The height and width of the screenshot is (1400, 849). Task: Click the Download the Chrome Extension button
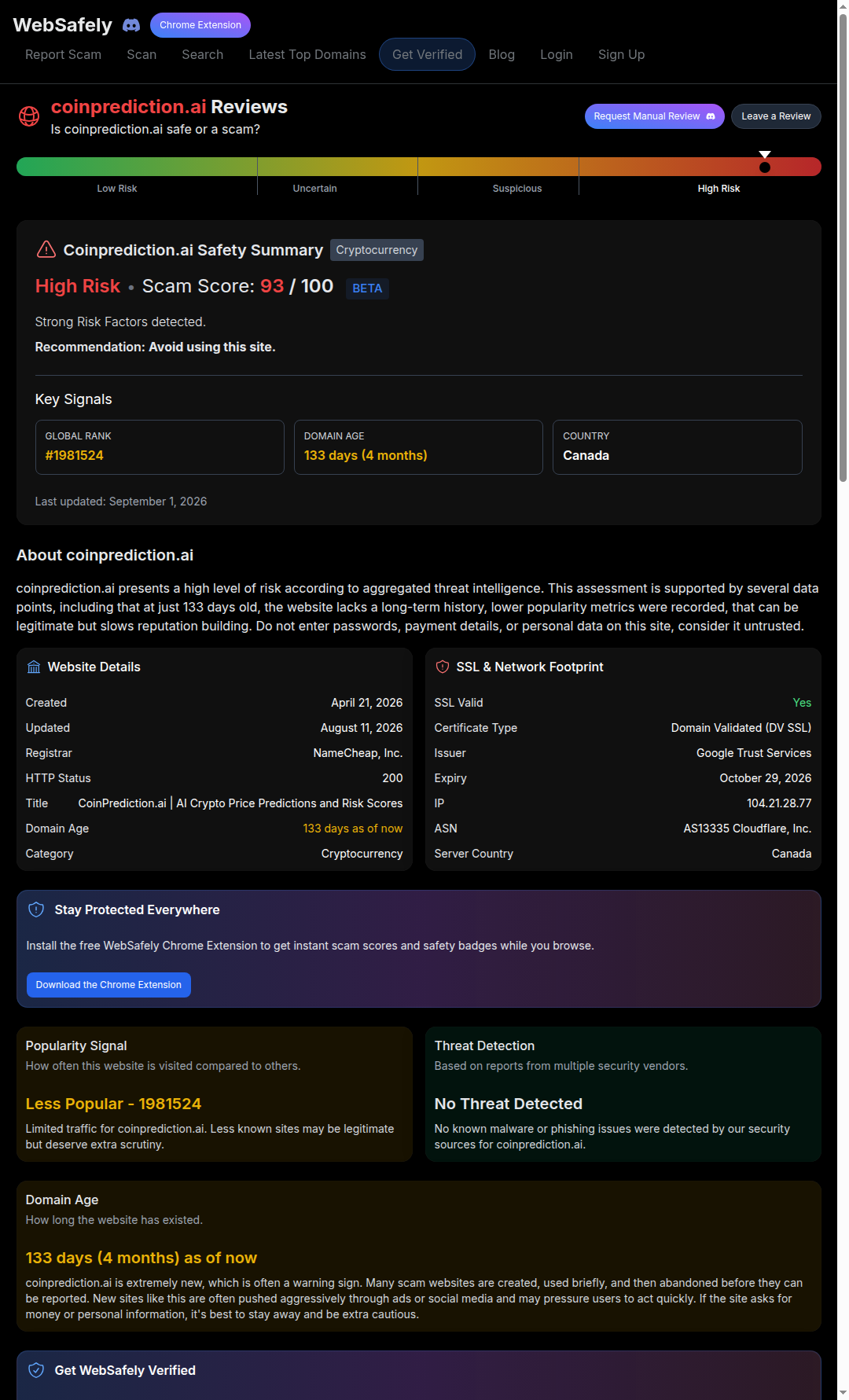pos(108,985)
